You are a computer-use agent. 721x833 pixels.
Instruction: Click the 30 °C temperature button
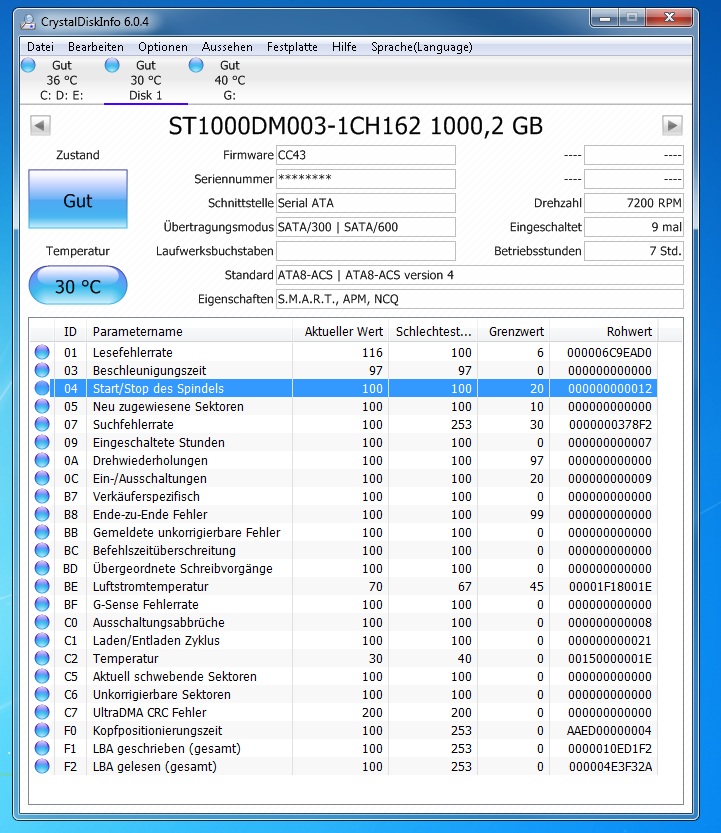coord(78,286)
